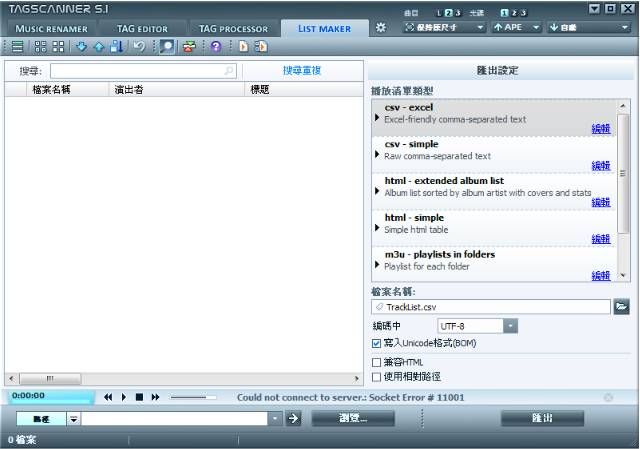Click the undo icon in toolbar
Image resolution: width=640 pixels, height=449 pixels.
pyautogui.click(x=139, y=47)
